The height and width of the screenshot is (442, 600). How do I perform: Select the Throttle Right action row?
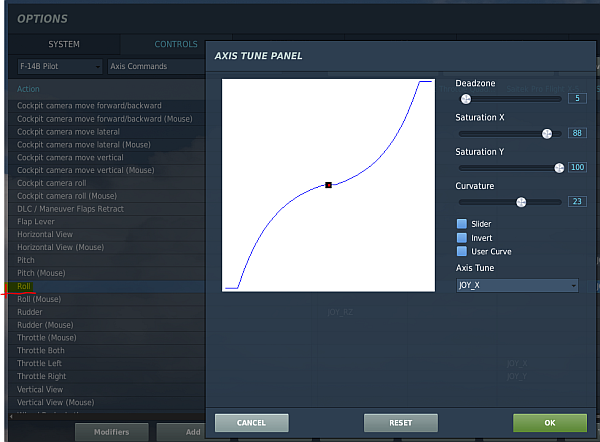(107, 377)
